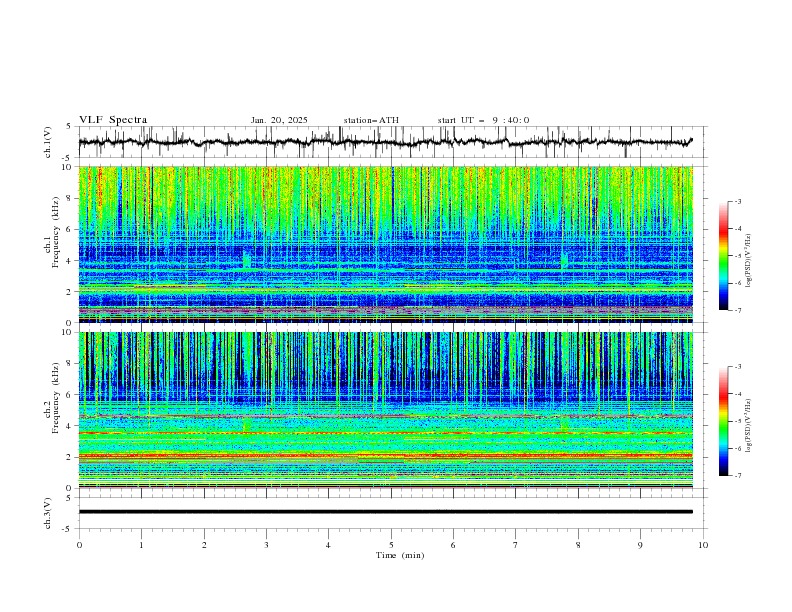Viewport: 792px width, 612px height.
Task: Click inside the ch.2 spectrogram panel
Action: (385, 410)
